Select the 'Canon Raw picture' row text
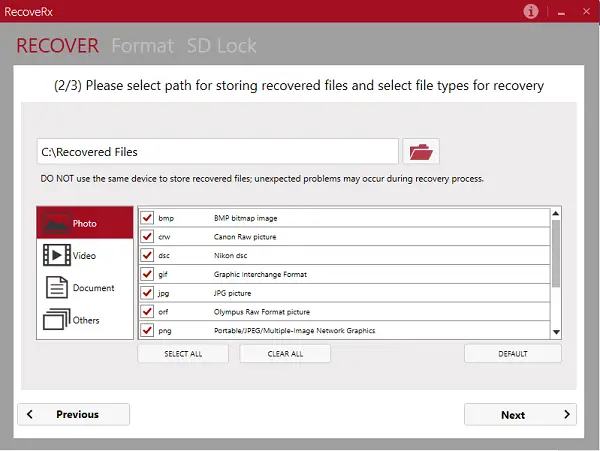 point(245,237)
